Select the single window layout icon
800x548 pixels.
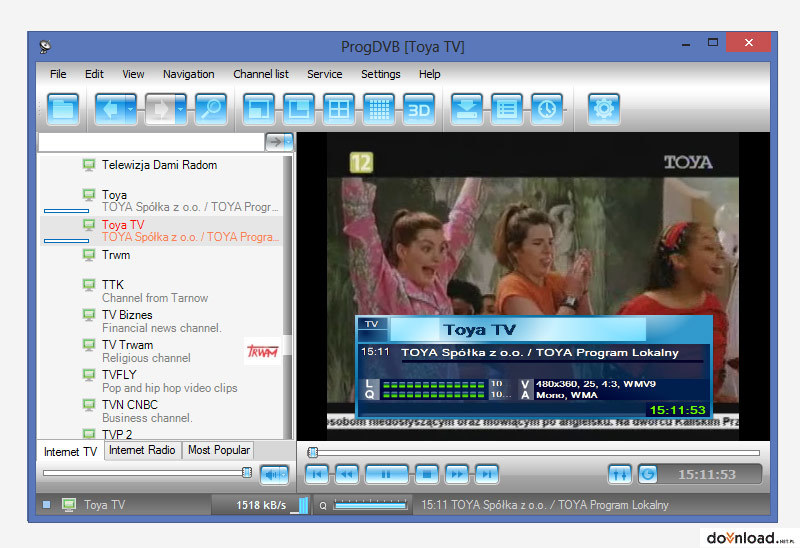(x=259, y=109)
